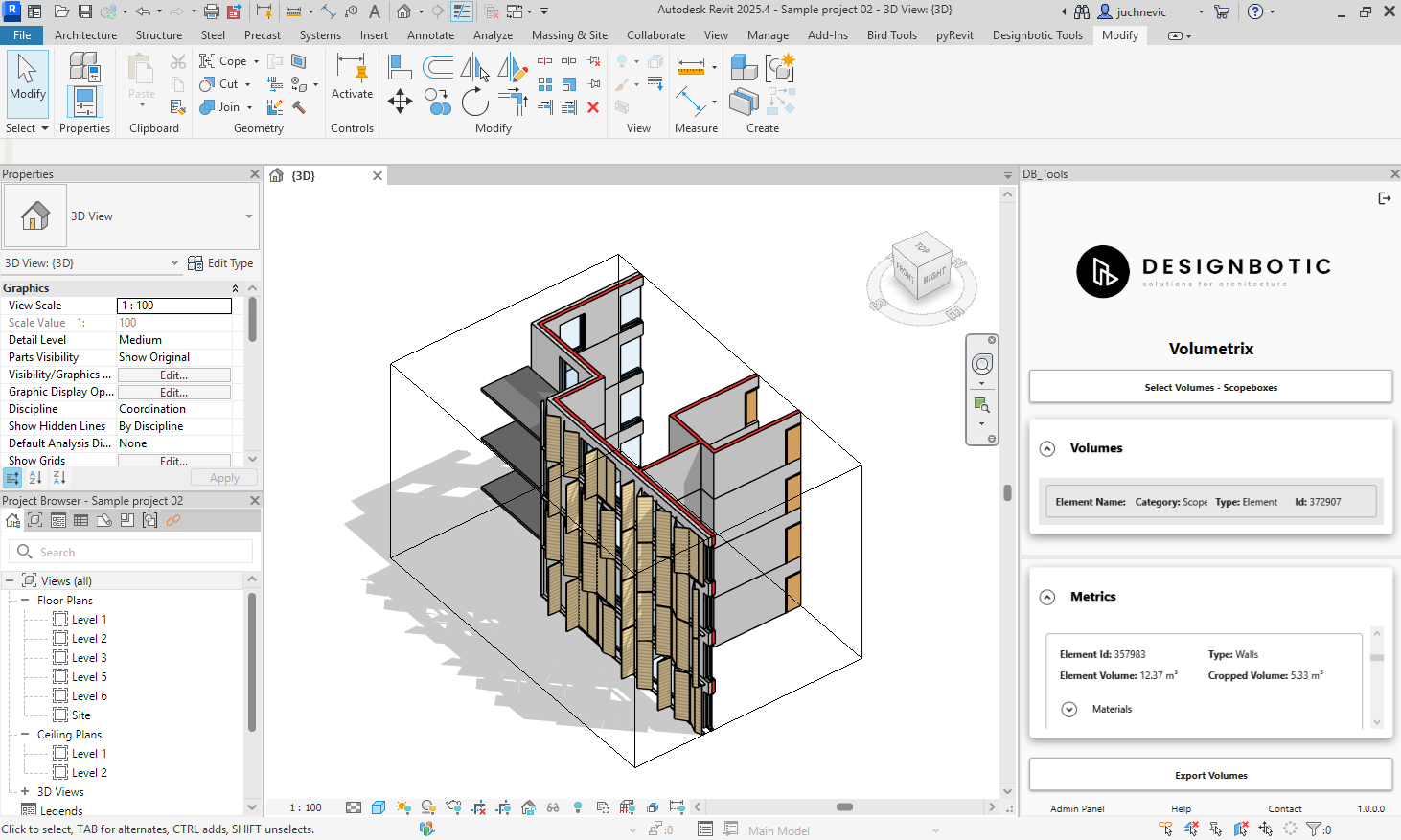Click the red Delete icon in ribbon
Image resolution: width=1401 pixels, height=840 pixels.
click(593, 107)
